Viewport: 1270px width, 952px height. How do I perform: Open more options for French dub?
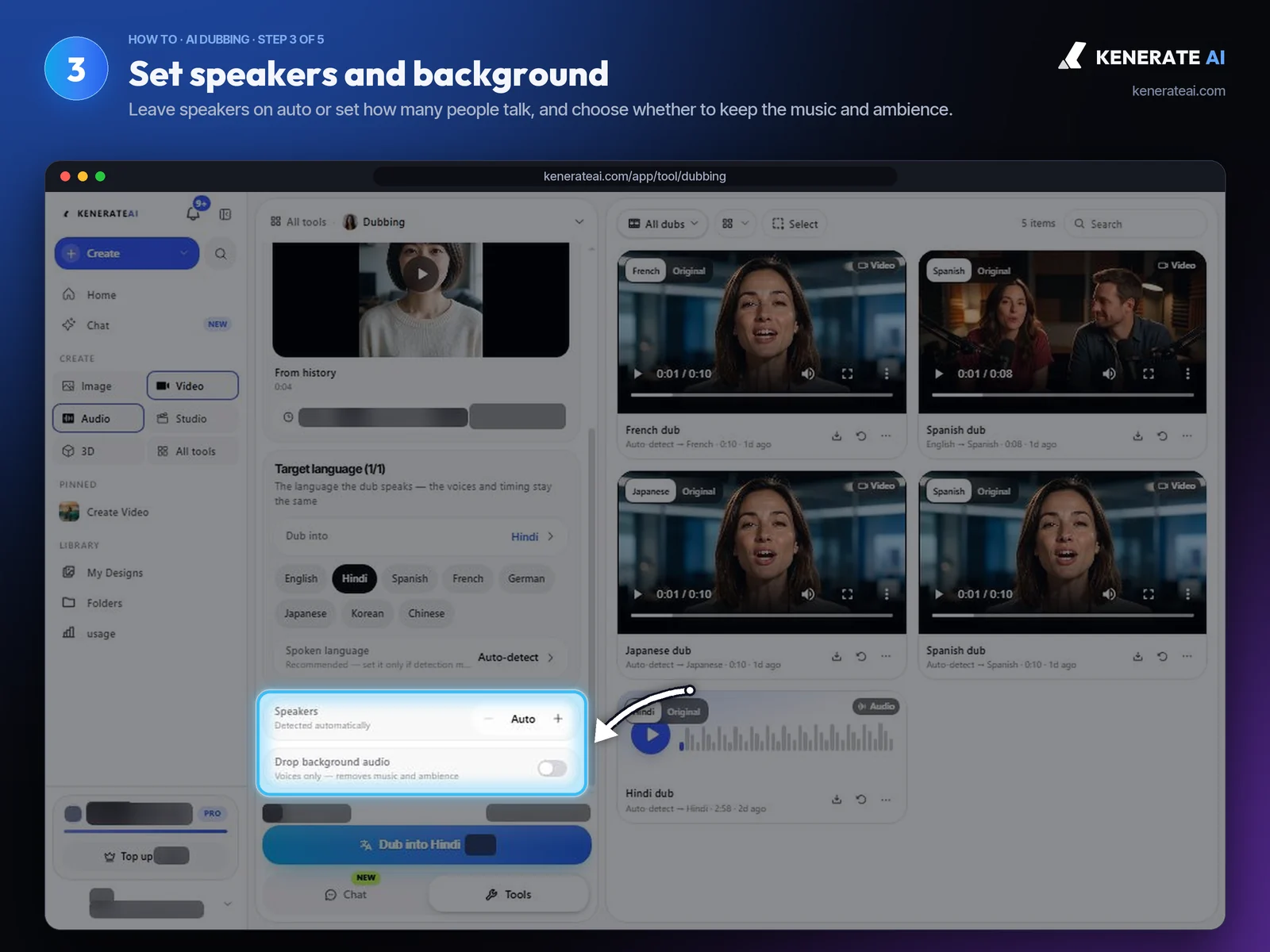886,436
